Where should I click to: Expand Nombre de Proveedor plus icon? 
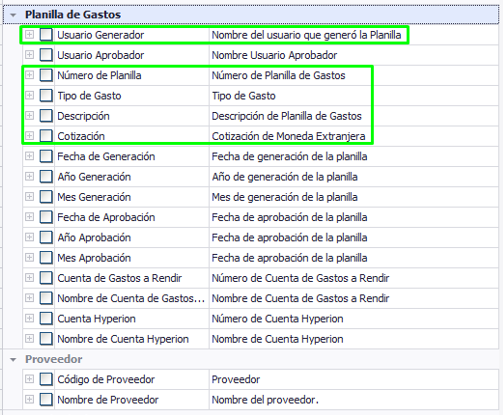coord(29,399)
